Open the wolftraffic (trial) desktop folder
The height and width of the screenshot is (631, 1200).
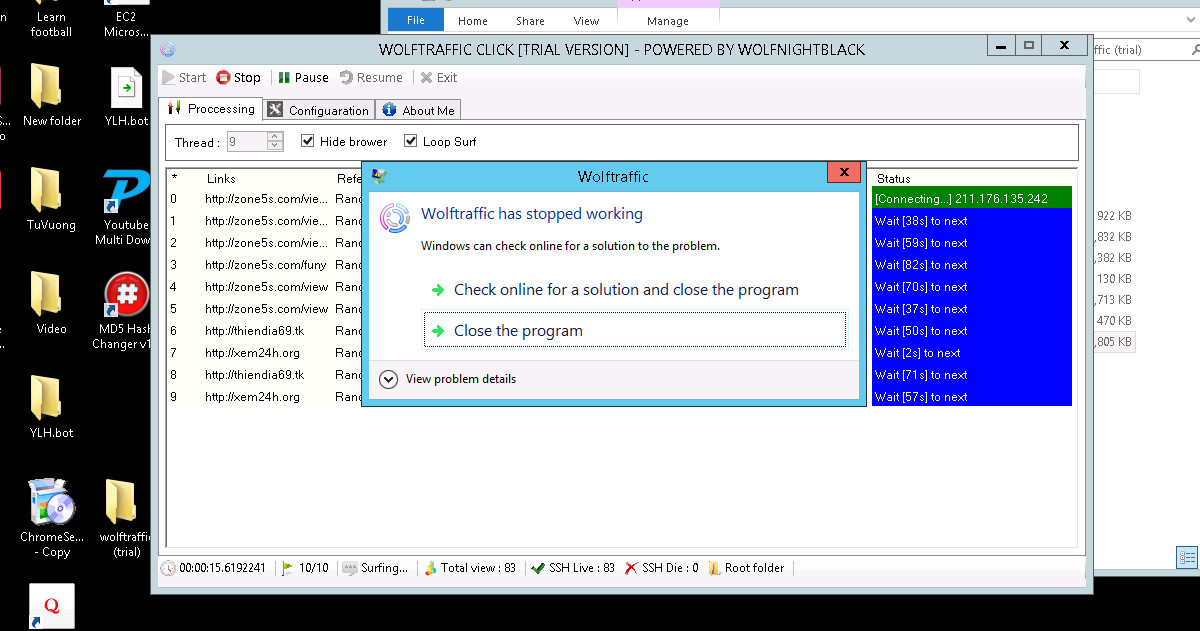coord(126,518)
